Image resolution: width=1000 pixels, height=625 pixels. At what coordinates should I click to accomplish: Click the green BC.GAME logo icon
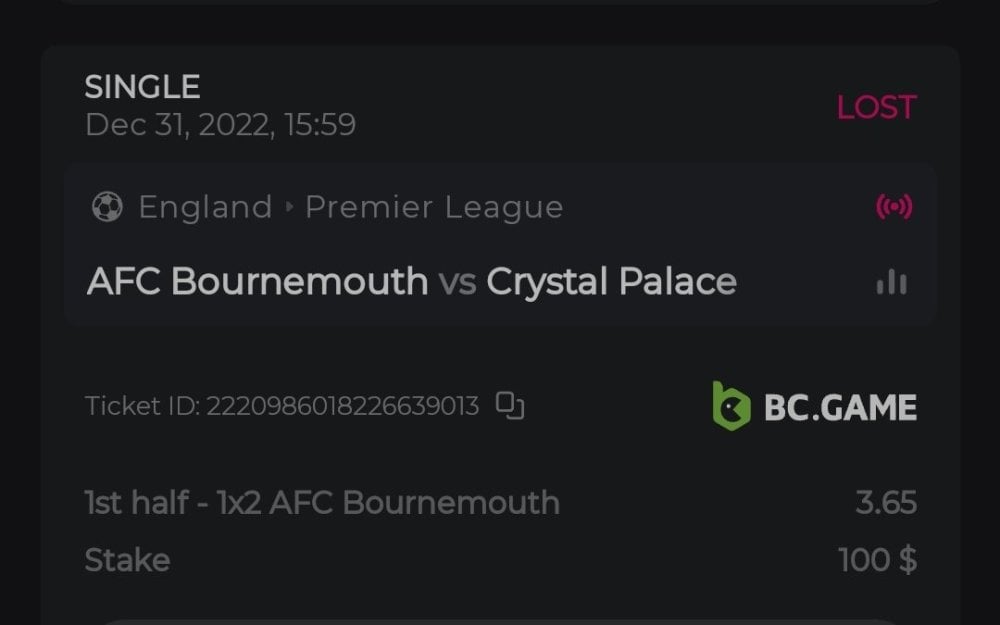click(x=731, y=406)
